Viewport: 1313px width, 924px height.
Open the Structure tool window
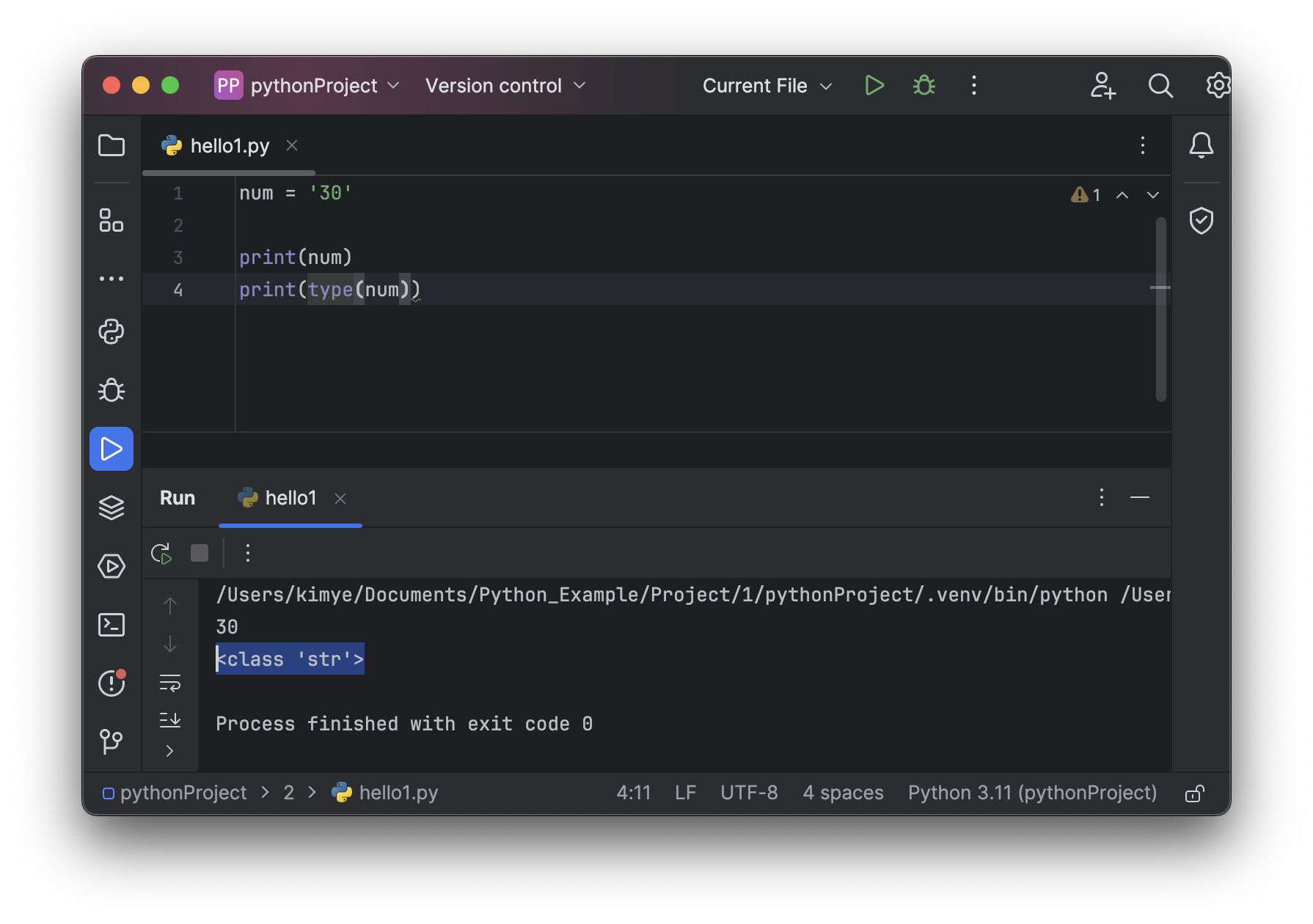tap(111, 220)
